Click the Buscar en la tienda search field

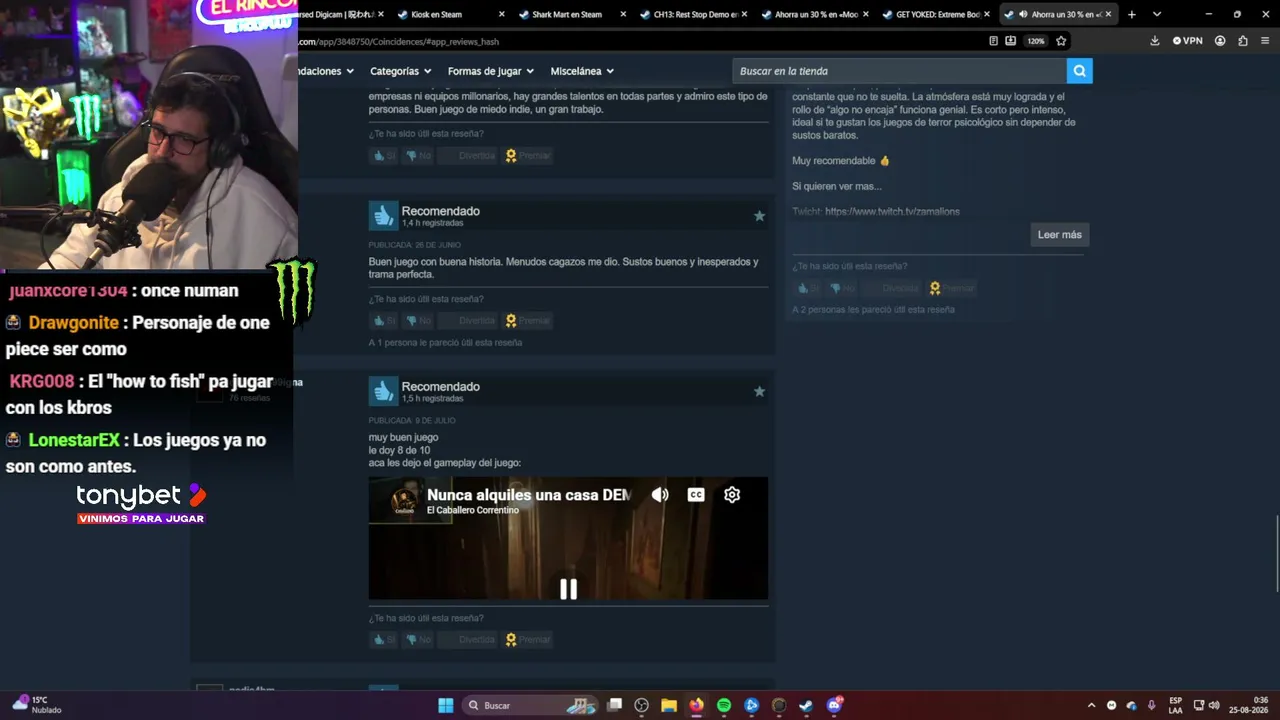click(x=899, y=71)
